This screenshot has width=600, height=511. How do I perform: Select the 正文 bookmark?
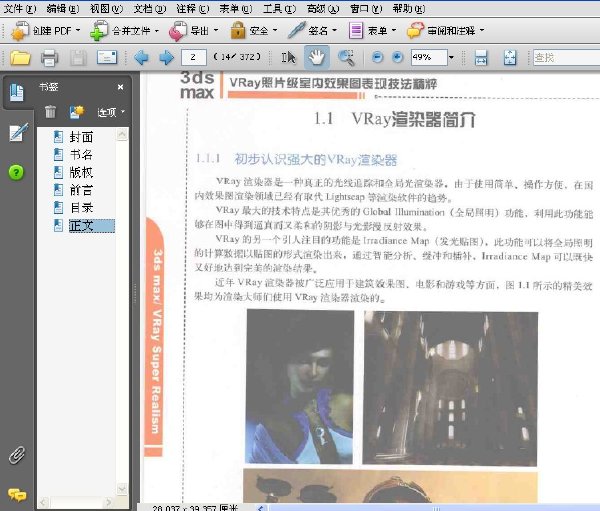[91, 225]
